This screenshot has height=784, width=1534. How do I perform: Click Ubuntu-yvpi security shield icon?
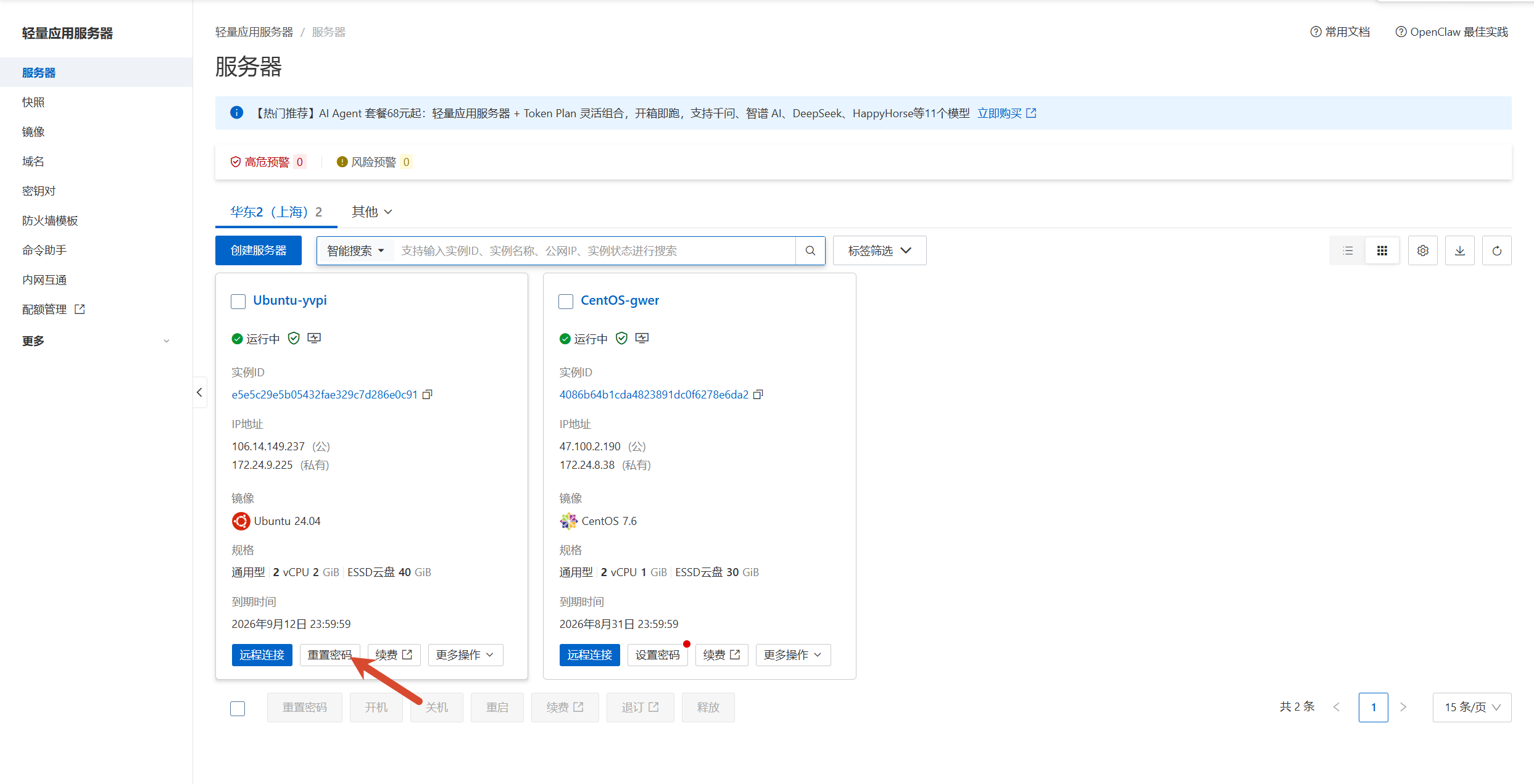[294, 338]
